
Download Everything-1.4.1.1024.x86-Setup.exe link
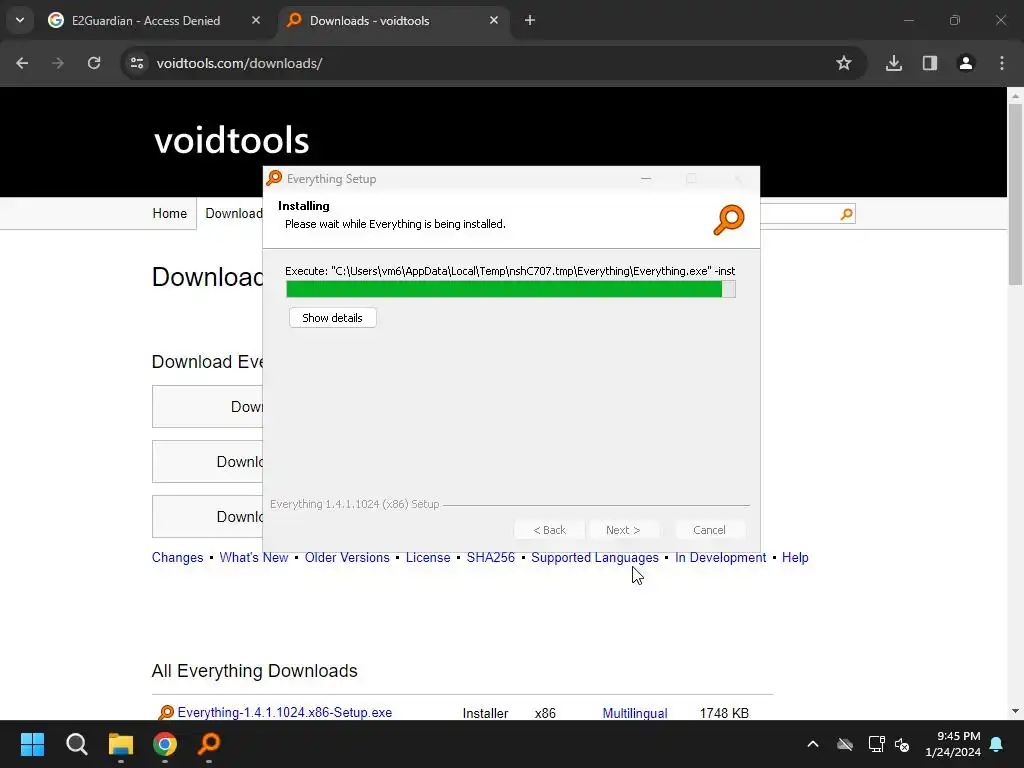pyautogui.click(x=285, y=712)
